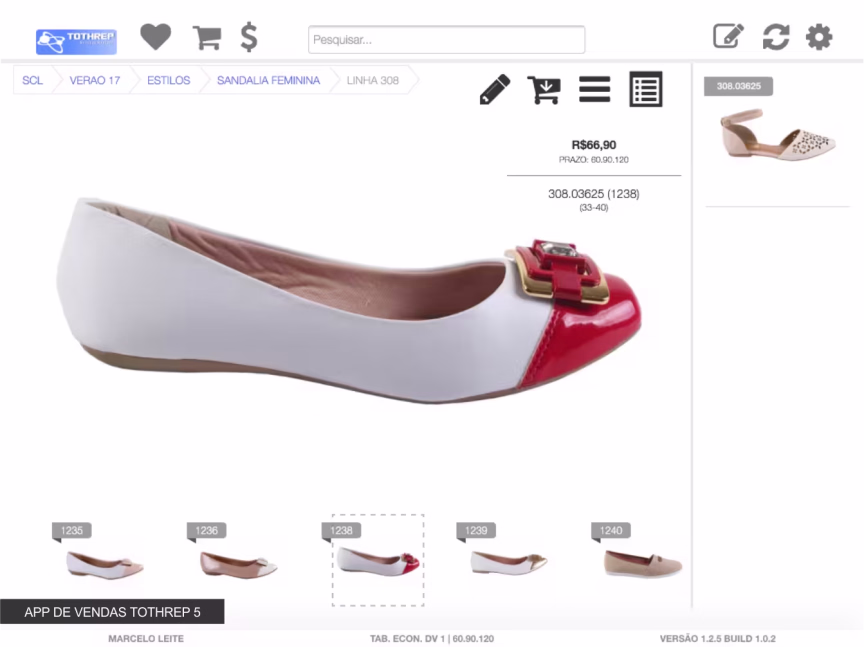The width and height of the screenshot is (864, 647).
Task: Choose shoe variant 1236 thumbnail
Action: coord(238,563)
